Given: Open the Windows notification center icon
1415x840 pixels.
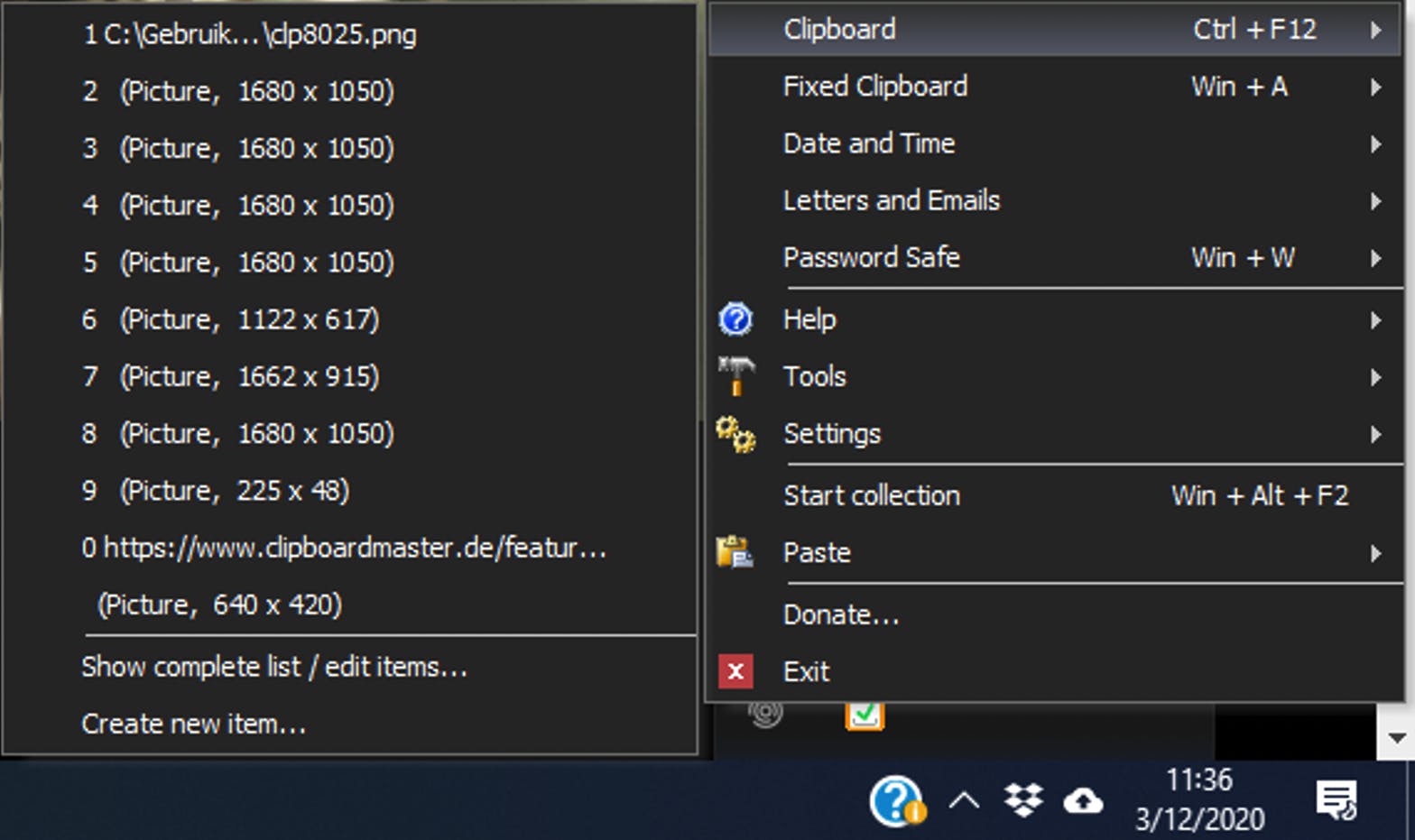Looking at the screenshot, I should (x=1336, y=800).
